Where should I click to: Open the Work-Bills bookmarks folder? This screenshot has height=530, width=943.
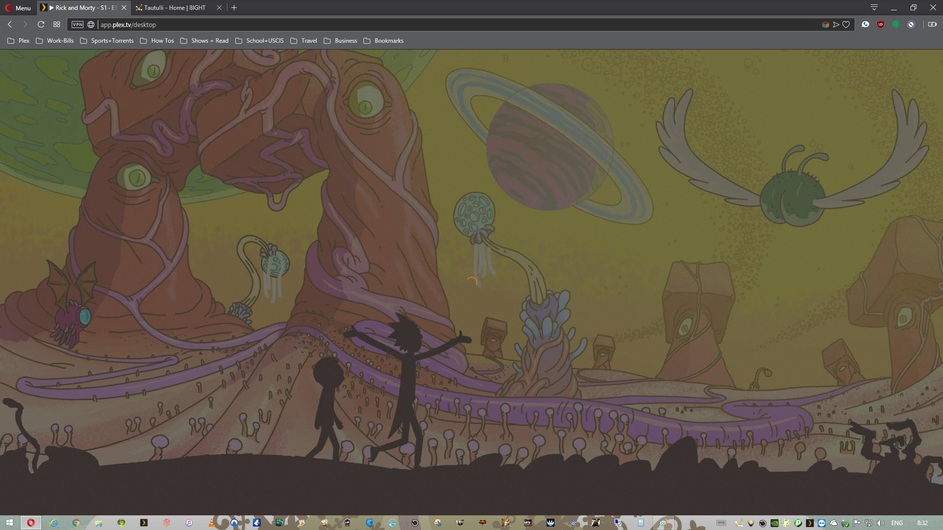click(x=54, y=41)
